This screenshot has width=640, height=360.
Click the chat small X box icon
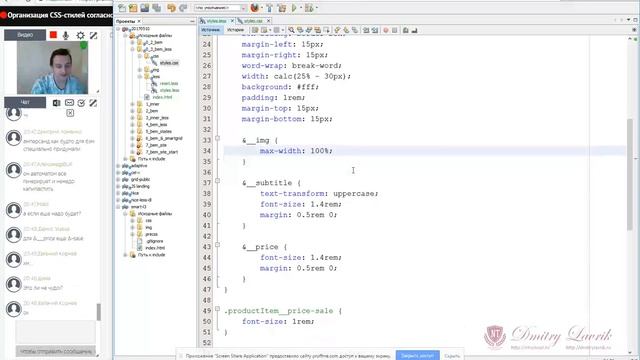[70, 113]
